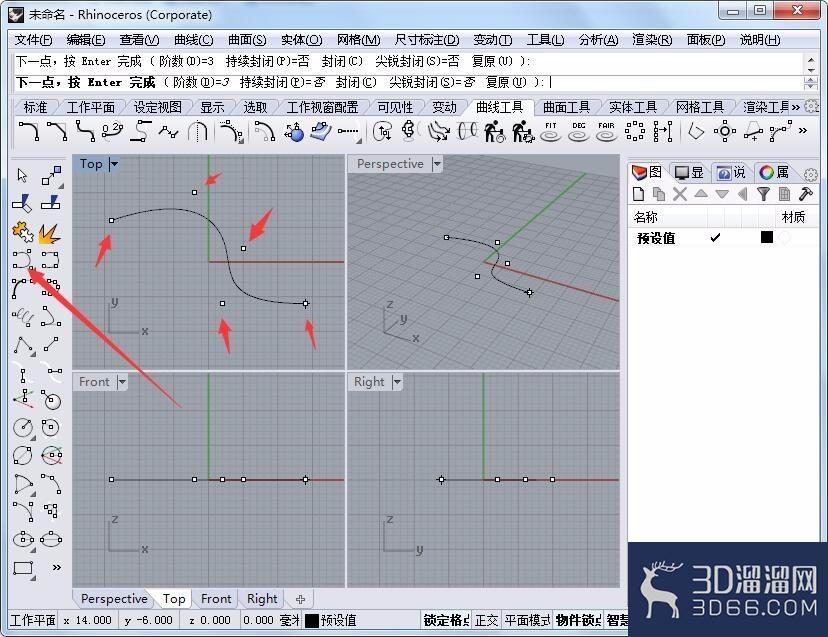Image resolution: width=828 pixels, height=637 pixels.
Task: Open the layer panel options gear
Action: pyautogui.click(x=811, y=174)
